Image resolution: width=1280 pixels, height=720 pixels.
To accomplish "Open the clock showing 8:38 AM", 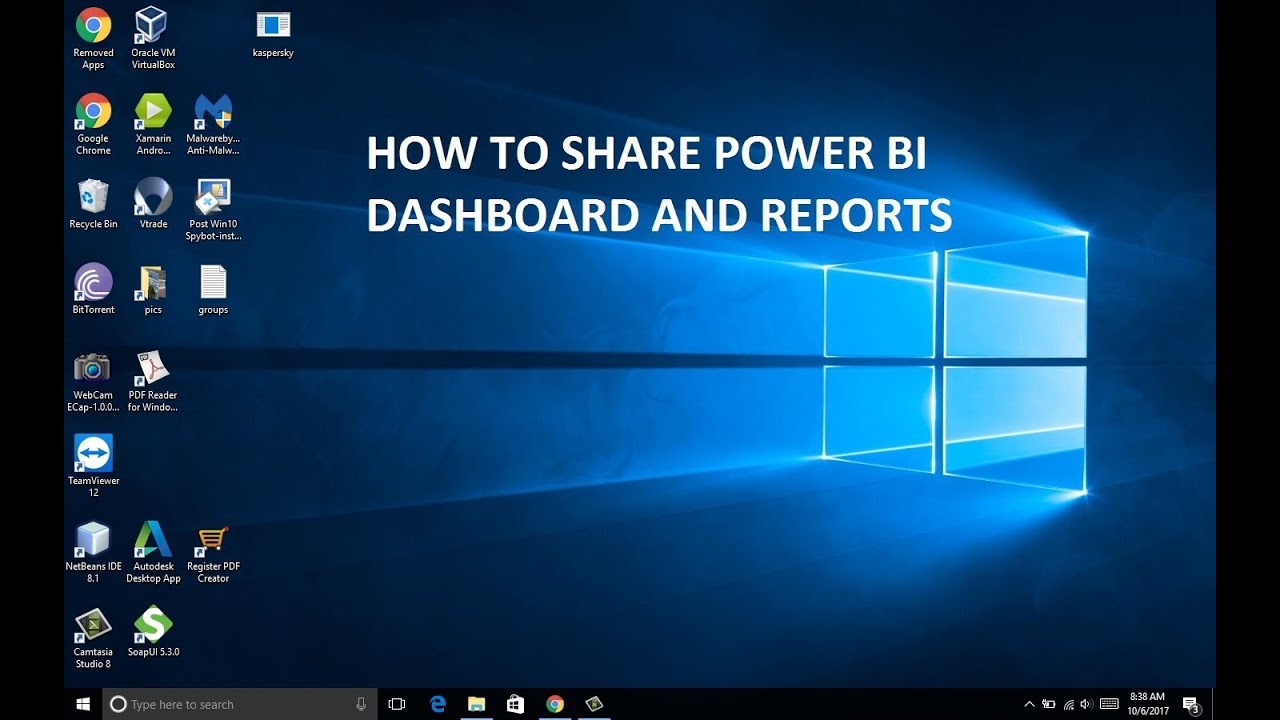I will click(1147, 704).
